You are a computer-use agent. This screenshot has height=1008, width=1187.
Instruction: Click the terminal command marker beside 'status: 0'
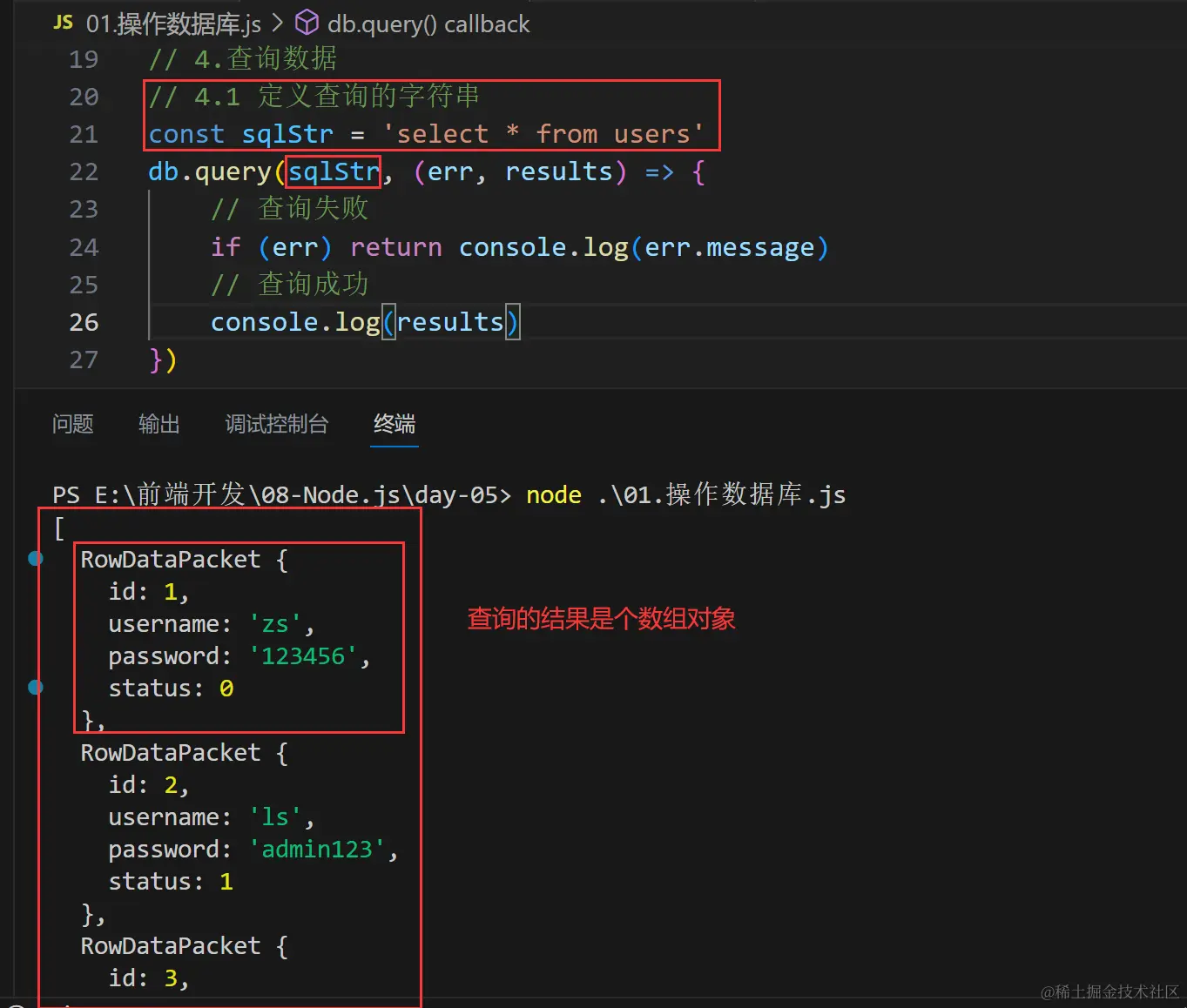click(x=36, y=687)
